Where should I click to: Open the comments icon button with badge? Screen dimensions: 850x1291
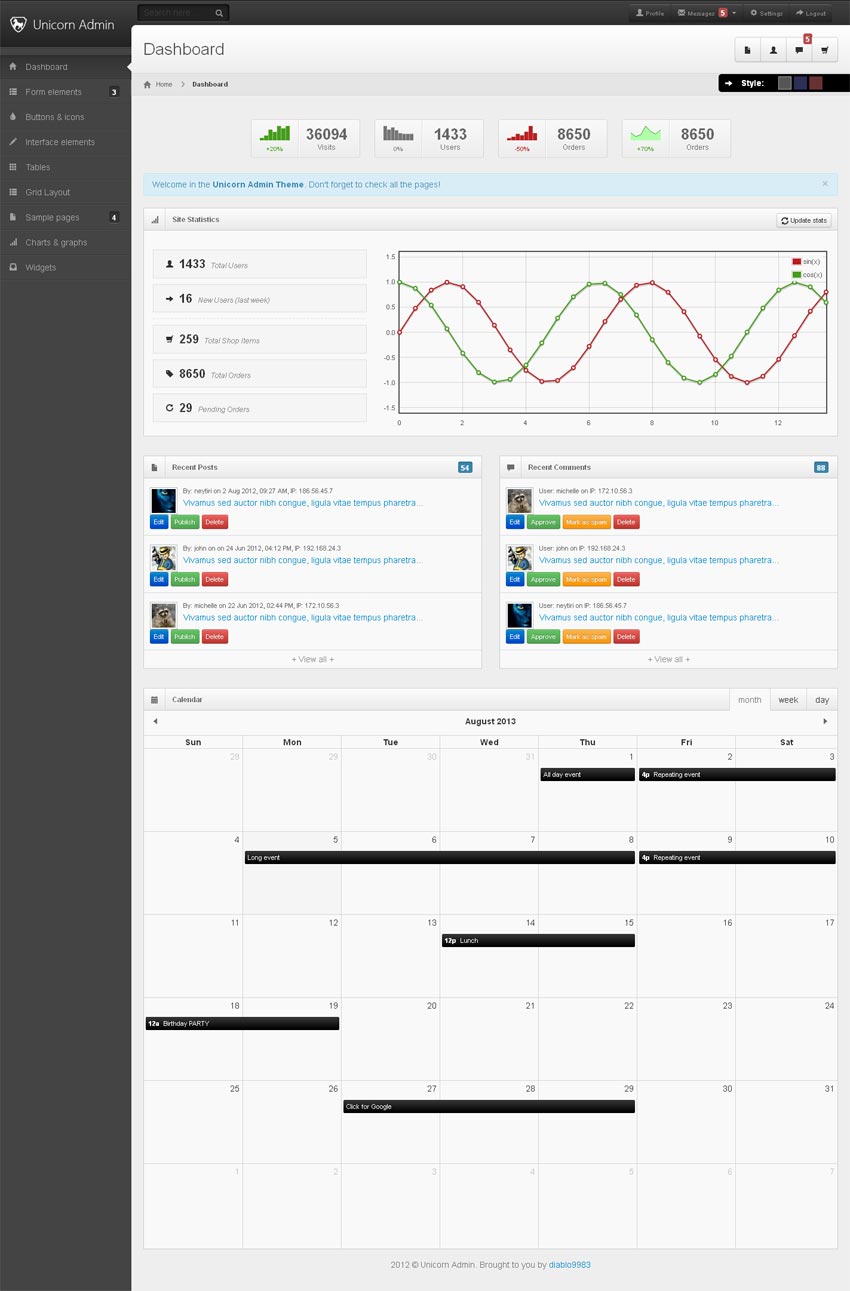click(x=798, y=50)
